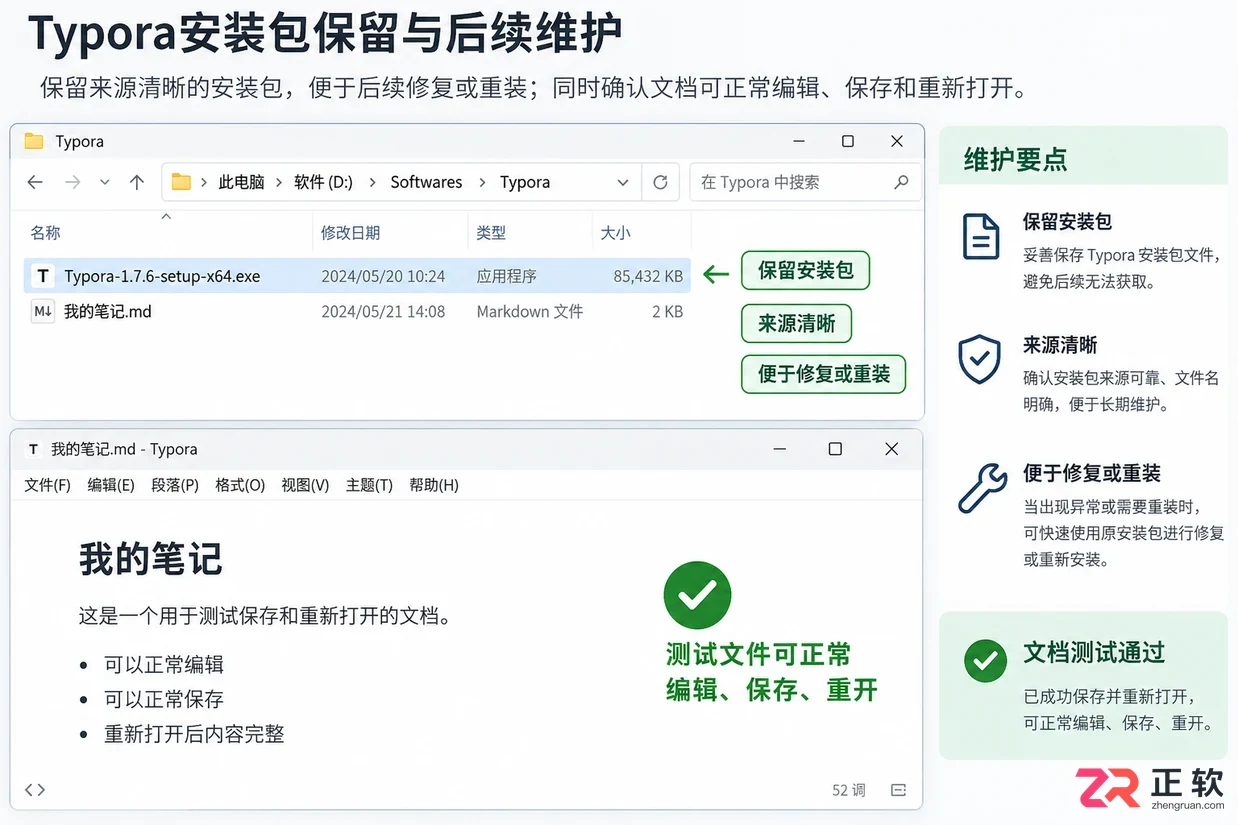Viewport: 1238px width, 825px height.
Task: Refresh the Typora folder view
Action: point(660,182)
